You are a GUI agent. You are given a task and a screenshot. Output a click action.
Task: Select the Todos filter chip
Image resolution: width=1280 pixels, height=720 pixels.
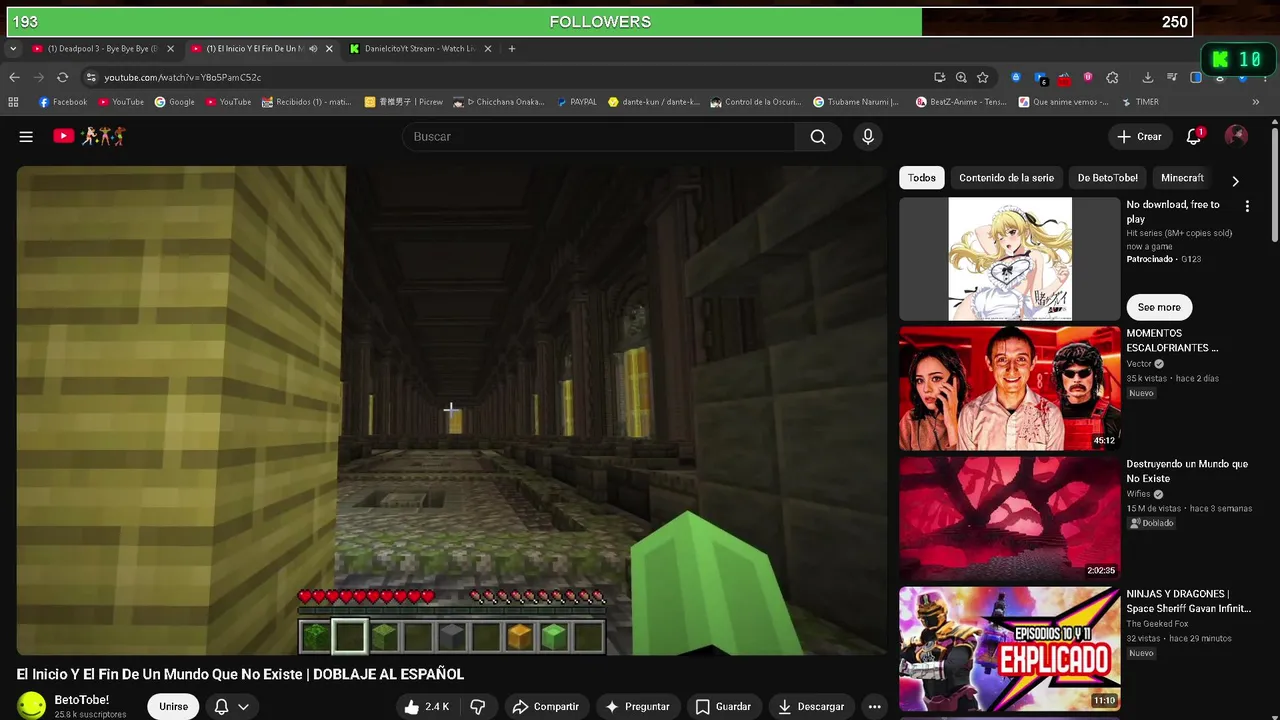pos(922,178)
